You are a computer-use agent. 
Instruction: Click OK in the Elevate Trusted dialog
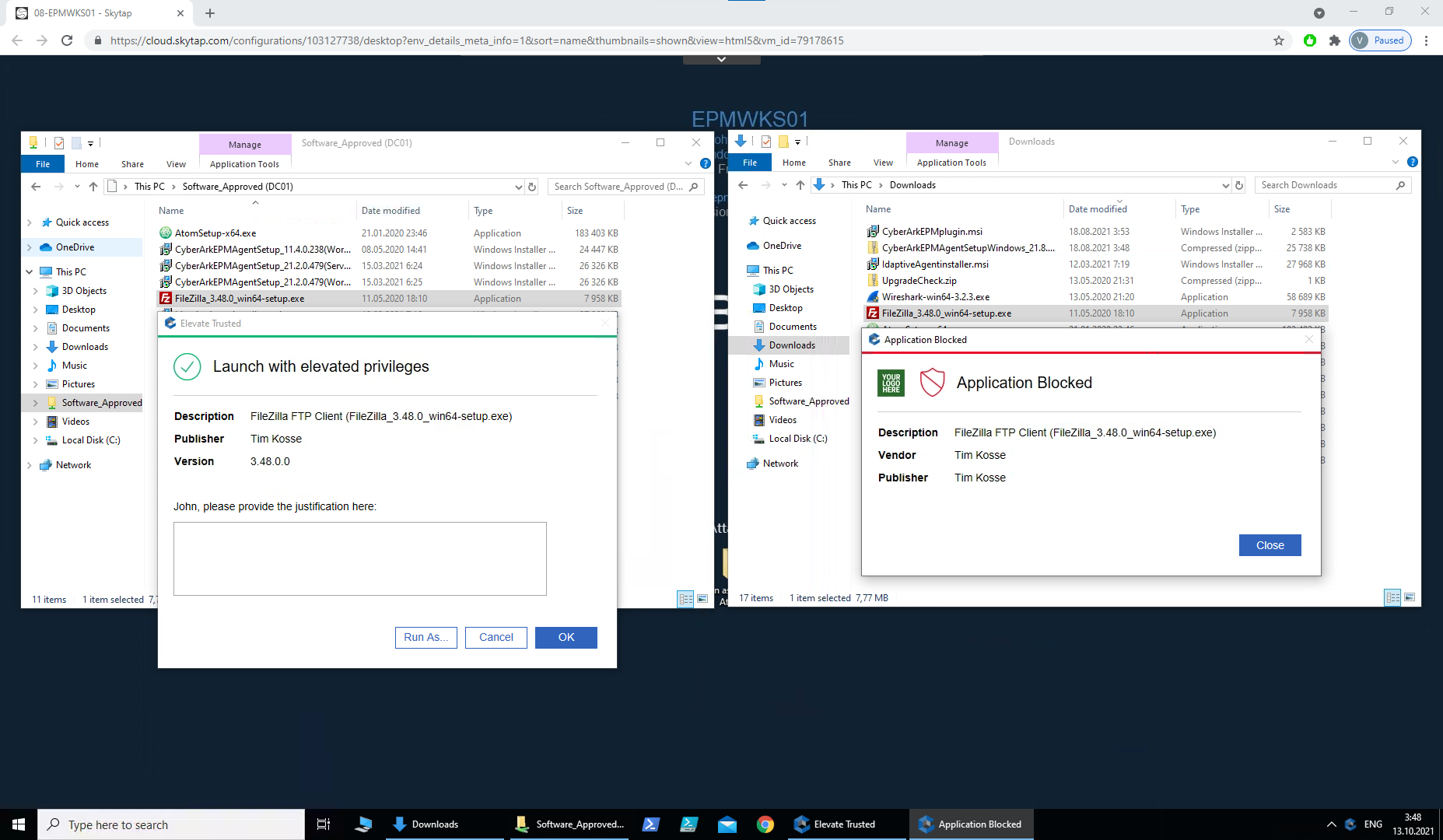pyautogui.click(x=566, y=637)
